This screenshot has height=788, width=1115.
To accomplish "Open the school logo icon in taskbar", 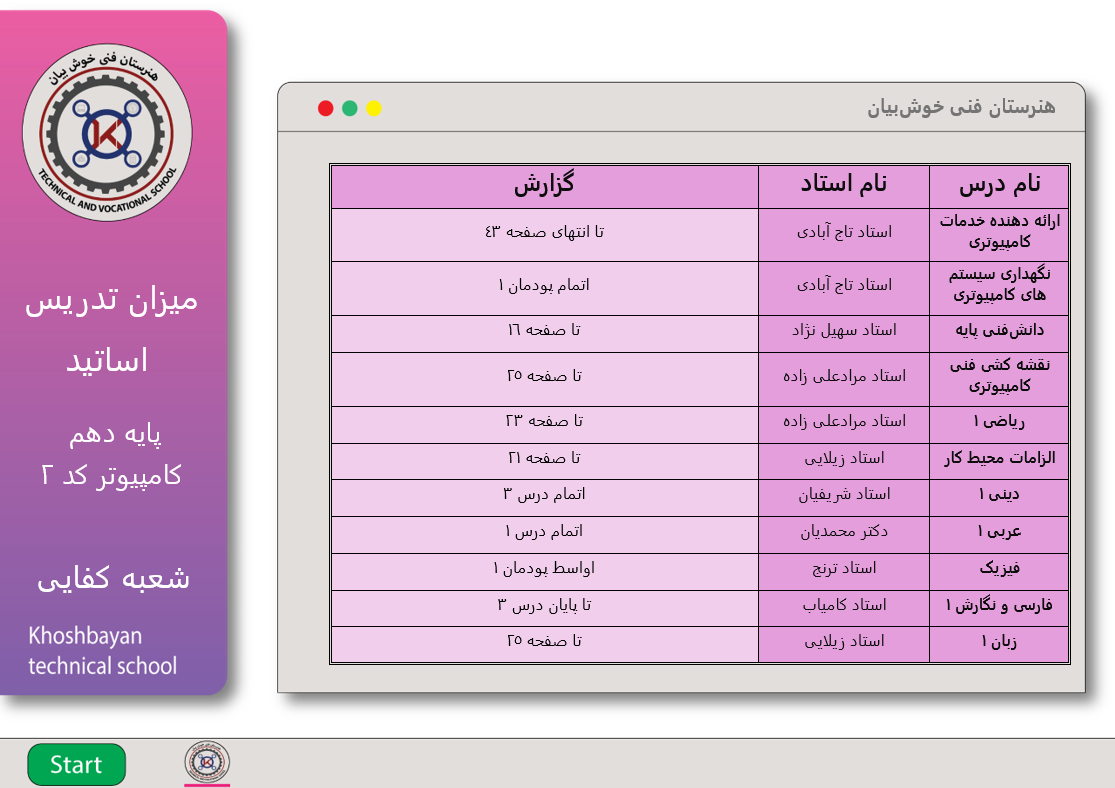I will point(207,762).
